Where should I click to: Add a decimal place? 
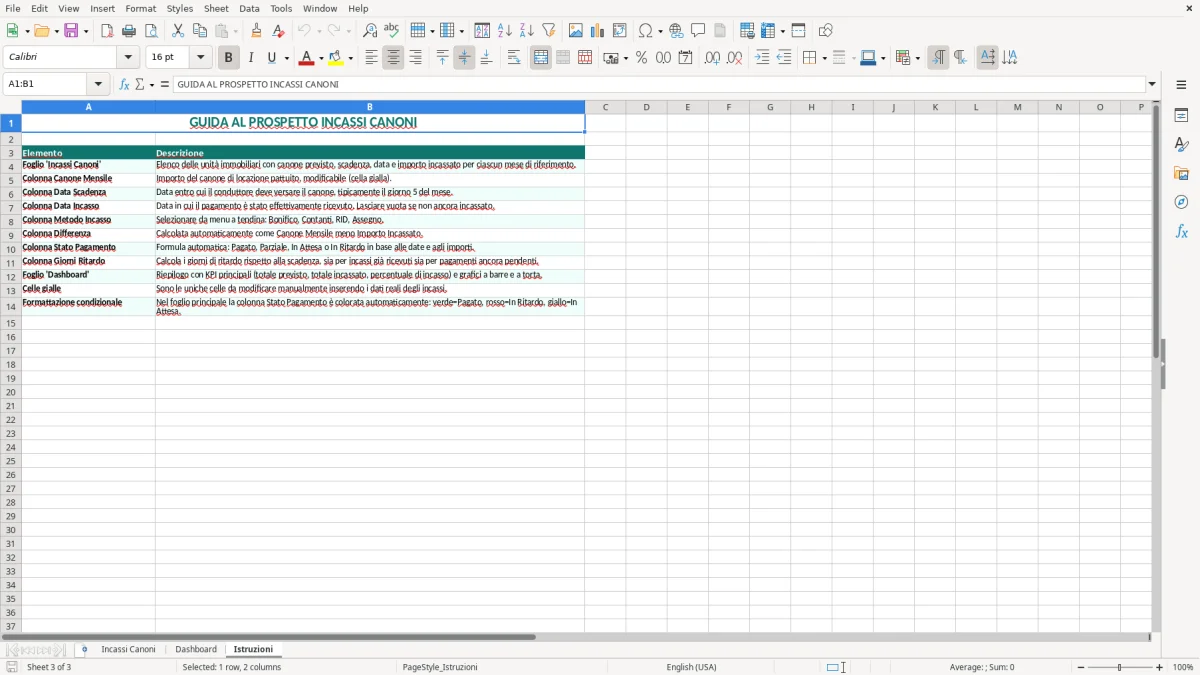click(712, 58)
